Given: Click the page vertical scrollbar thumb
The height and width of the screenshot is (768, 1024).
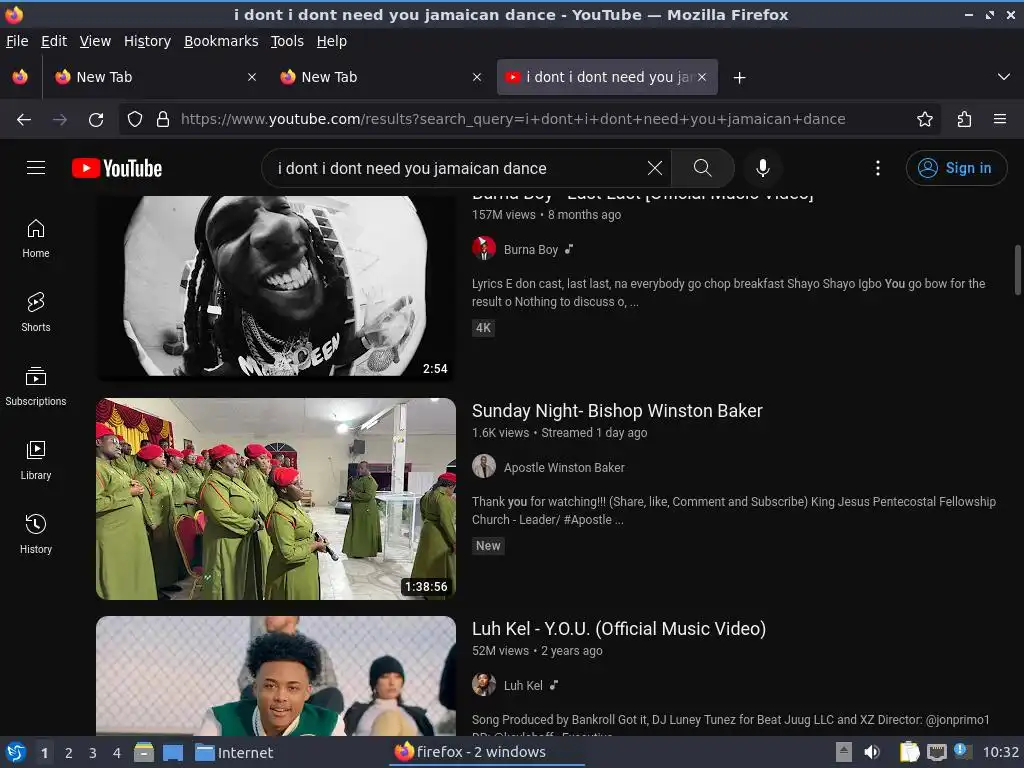Looking at the screenshot, I should click(1017, 270).
